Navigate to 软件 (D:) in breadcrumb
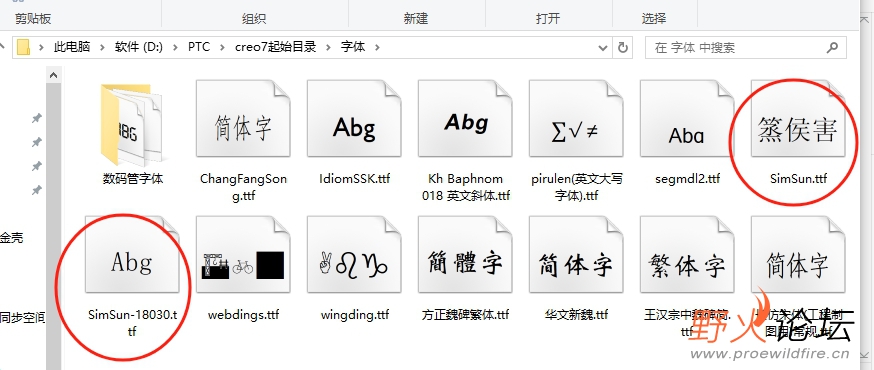Screen dimensions: 874x370 pyautogui.click(x=139, y=47)
